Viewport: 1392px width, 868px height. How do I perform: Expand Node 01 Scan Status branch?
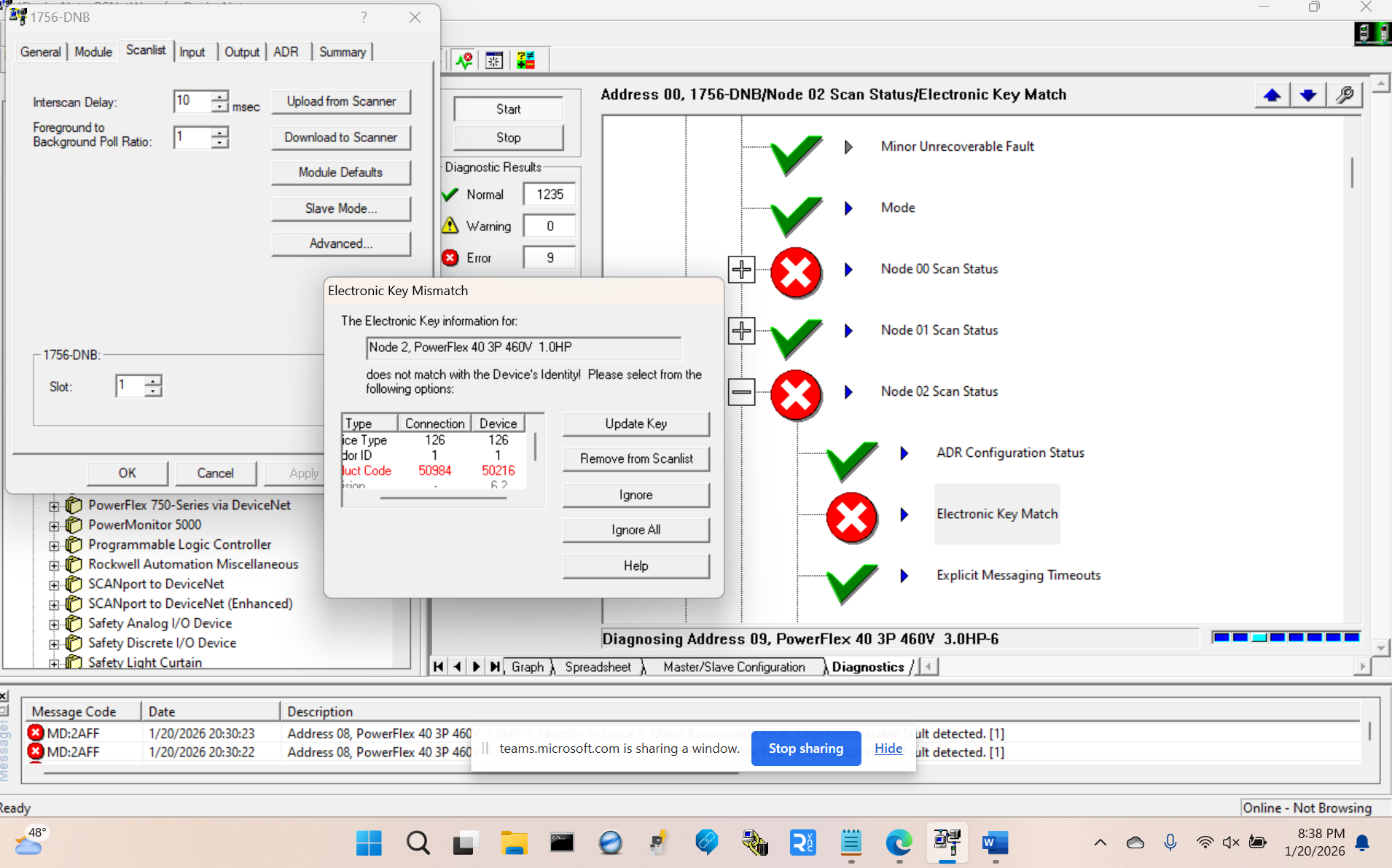point(741,331)
